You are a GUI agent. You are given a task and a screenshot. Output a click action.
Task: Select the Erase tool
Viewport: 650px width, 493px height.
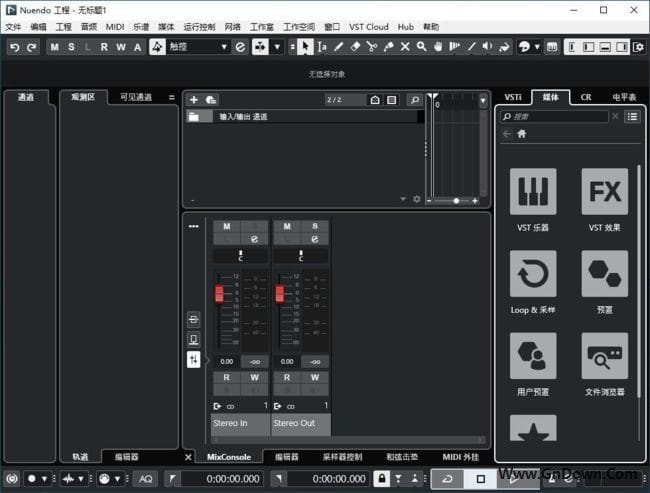click(355, 47)
